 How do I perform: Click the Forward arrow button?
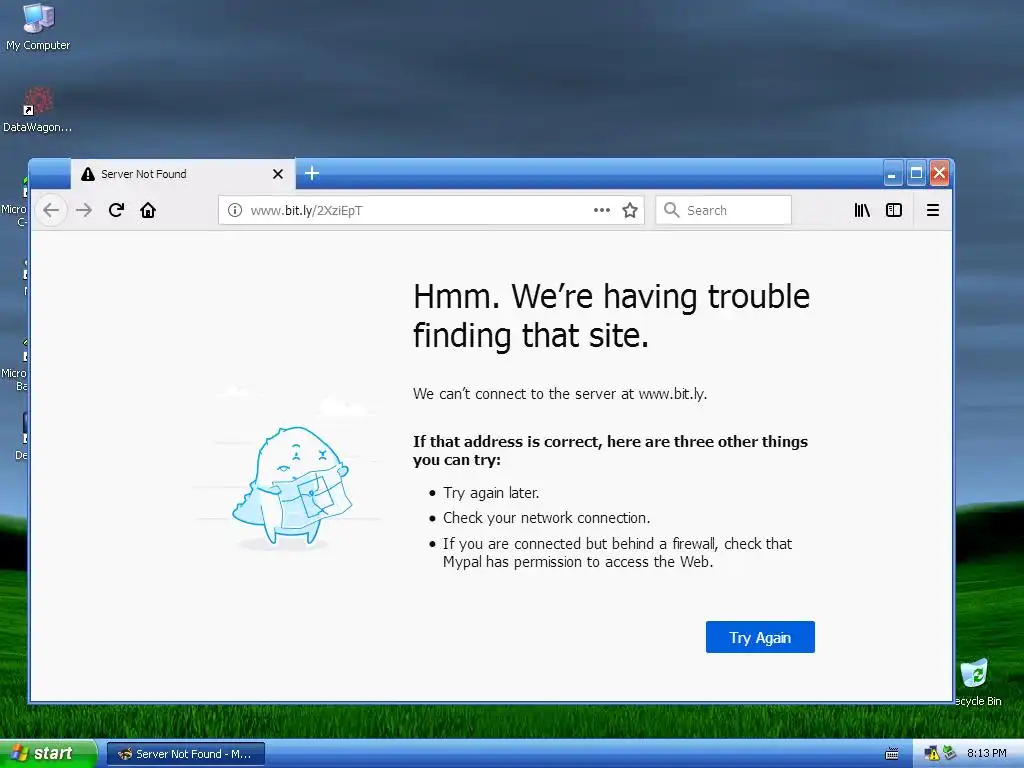pyautogui.click(x=84, y=210)
